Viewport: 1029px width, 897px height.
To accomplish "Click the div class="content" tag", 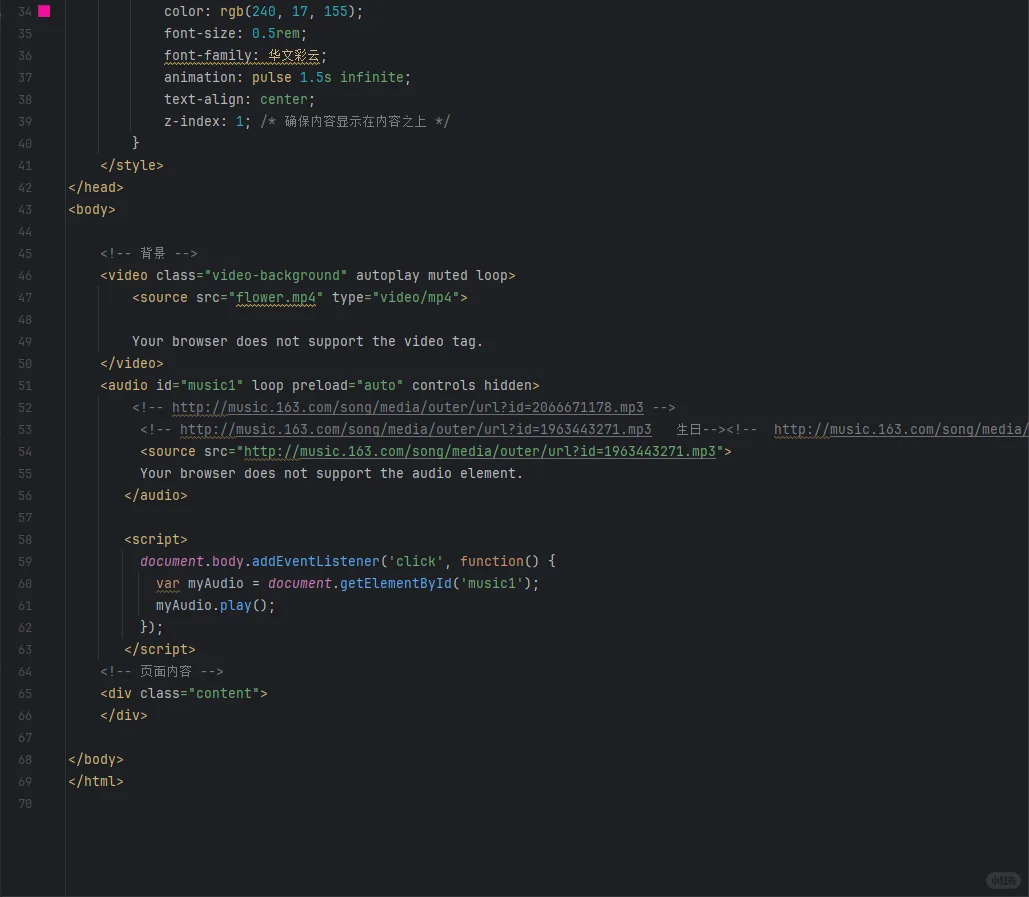I will 184,694.
